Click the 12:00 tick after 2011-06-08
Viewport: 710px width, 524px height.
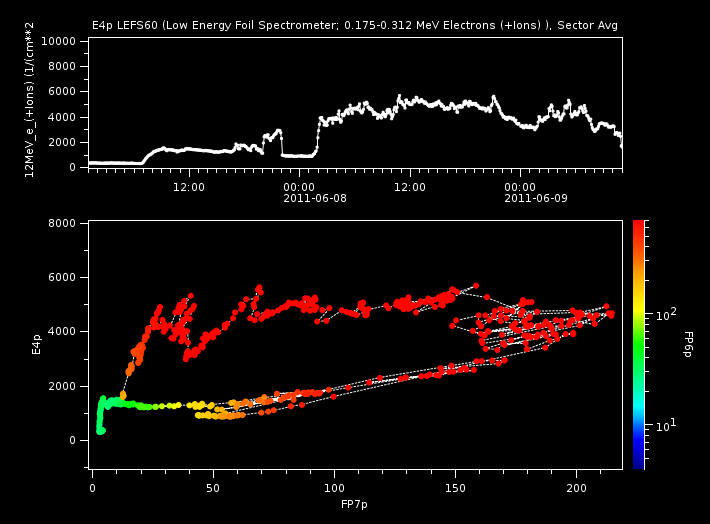[410, 186]
